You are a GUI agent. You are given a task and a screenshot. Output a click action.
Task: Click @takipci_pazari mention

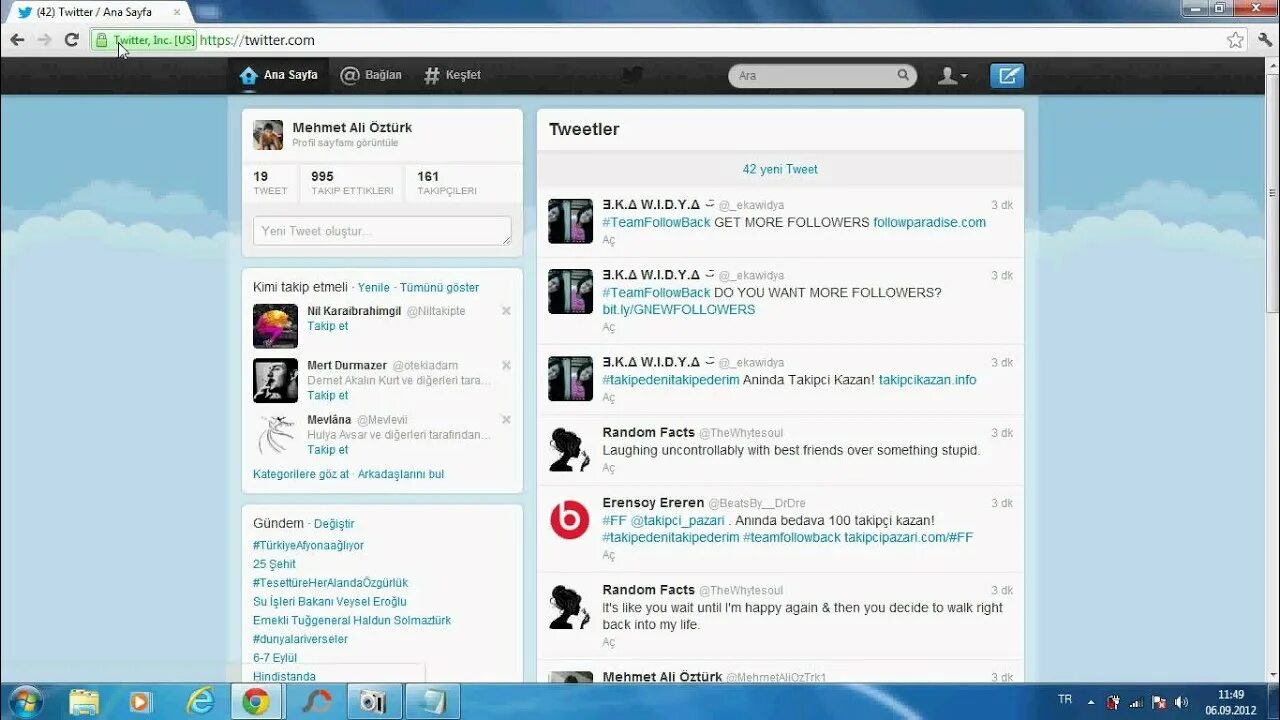(677, 520)
